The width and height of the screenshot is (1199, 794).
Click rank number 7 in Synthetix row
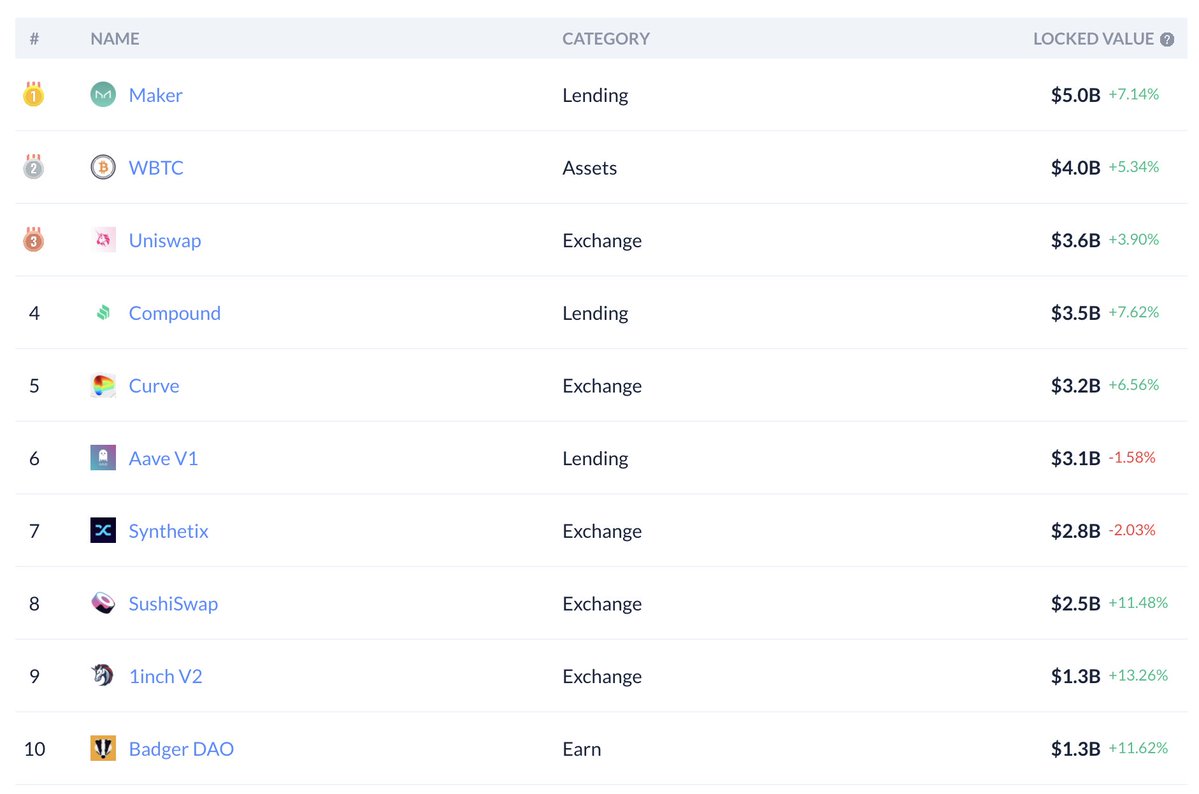(x=34, y=531)
